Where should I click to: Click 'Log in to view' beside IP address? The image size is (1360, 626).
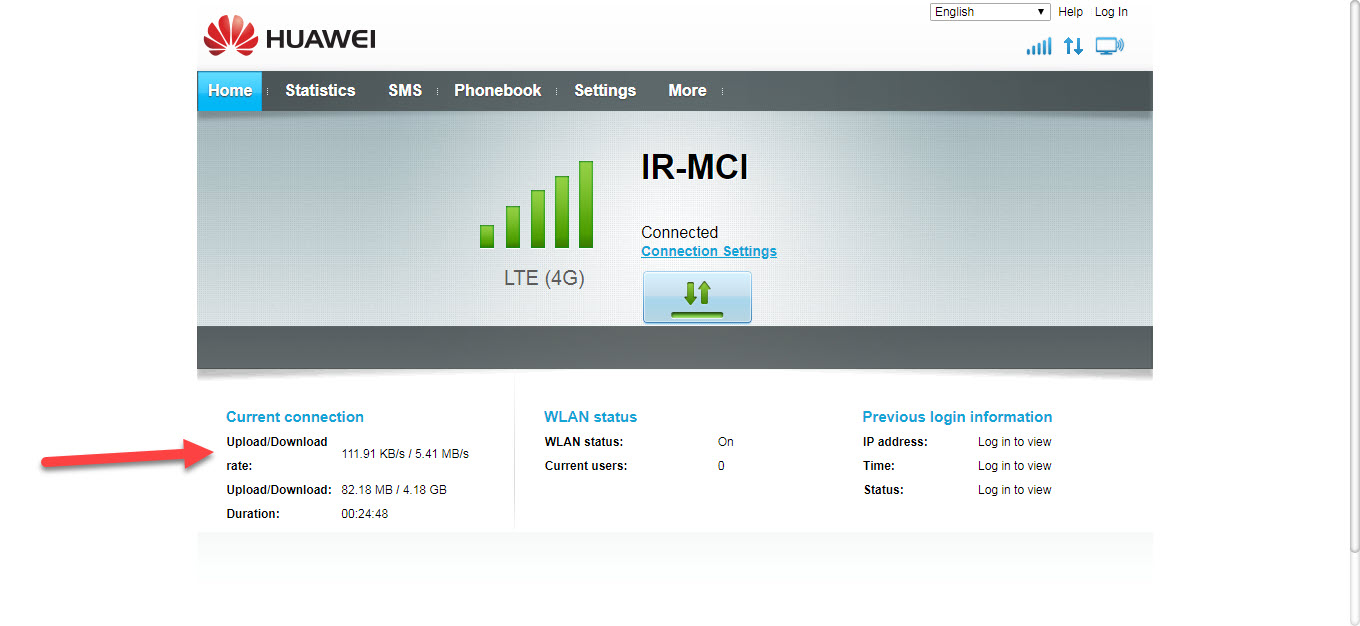coord(1014,442)
